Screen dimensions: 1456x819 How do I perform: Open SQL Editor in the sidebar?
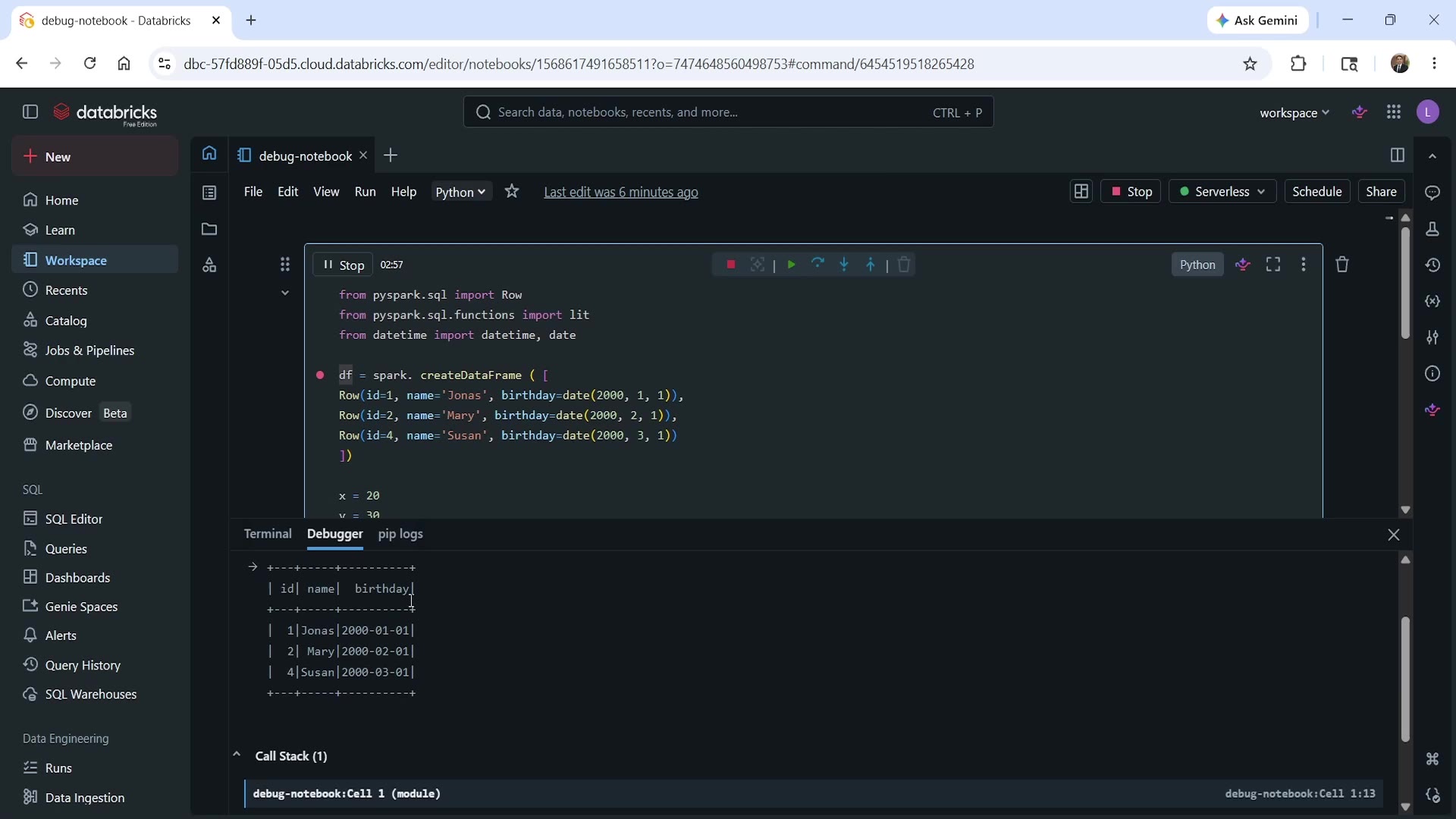[74, 519]
